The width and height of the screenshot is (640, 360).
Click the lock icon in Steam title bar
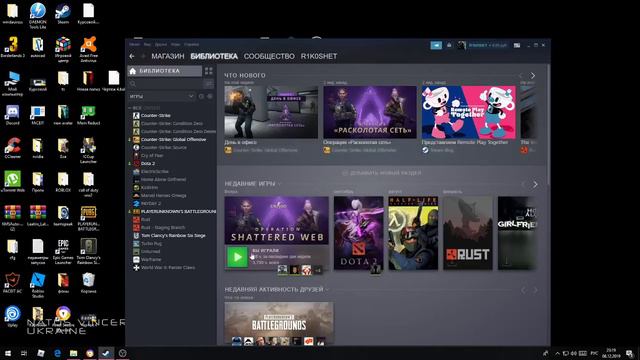point(449,45)
